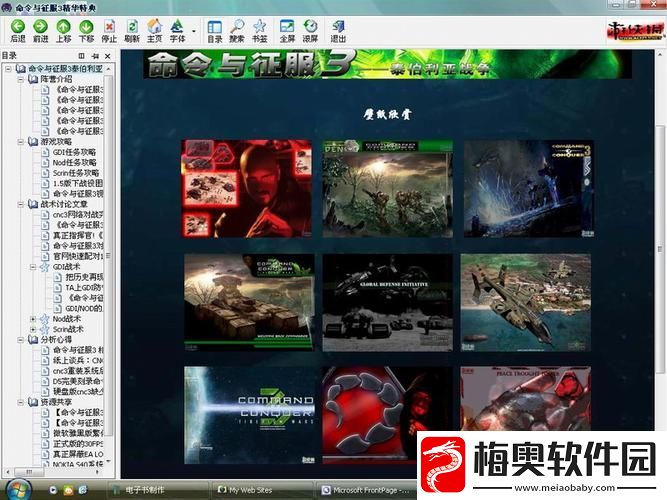667x500 pixels.
Task: Expand the Scrin战术 subtree
Action: point(33,329)
